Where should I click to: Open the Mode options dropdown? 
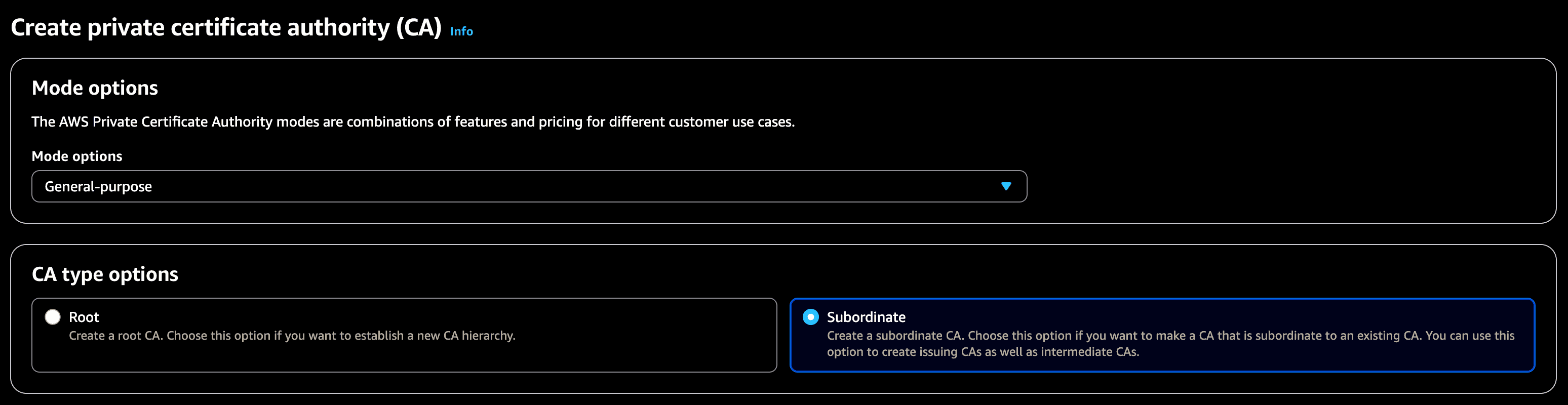[x=528, y=186]
